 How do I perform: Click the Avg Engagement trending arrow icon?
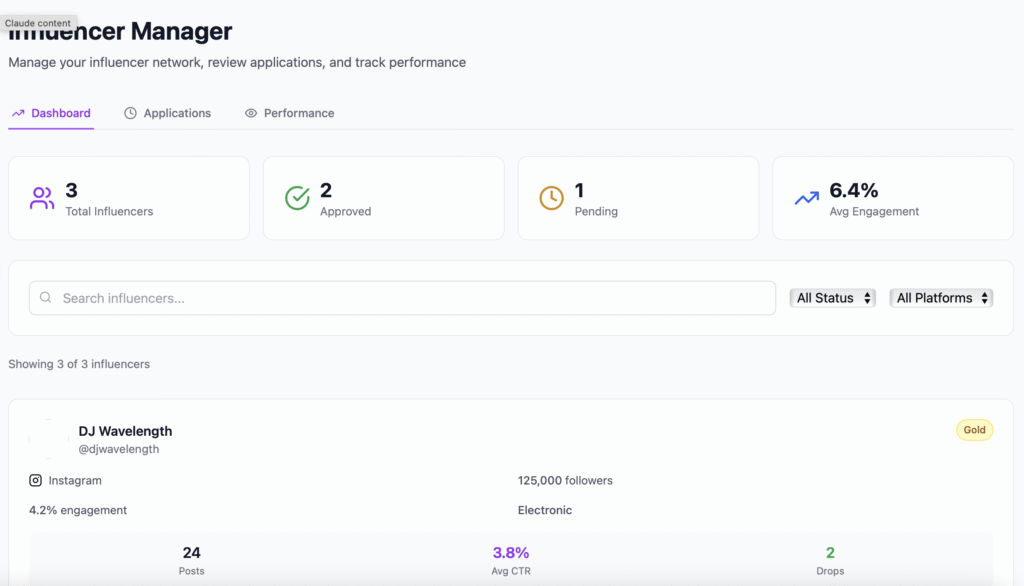tap(806, 198)
